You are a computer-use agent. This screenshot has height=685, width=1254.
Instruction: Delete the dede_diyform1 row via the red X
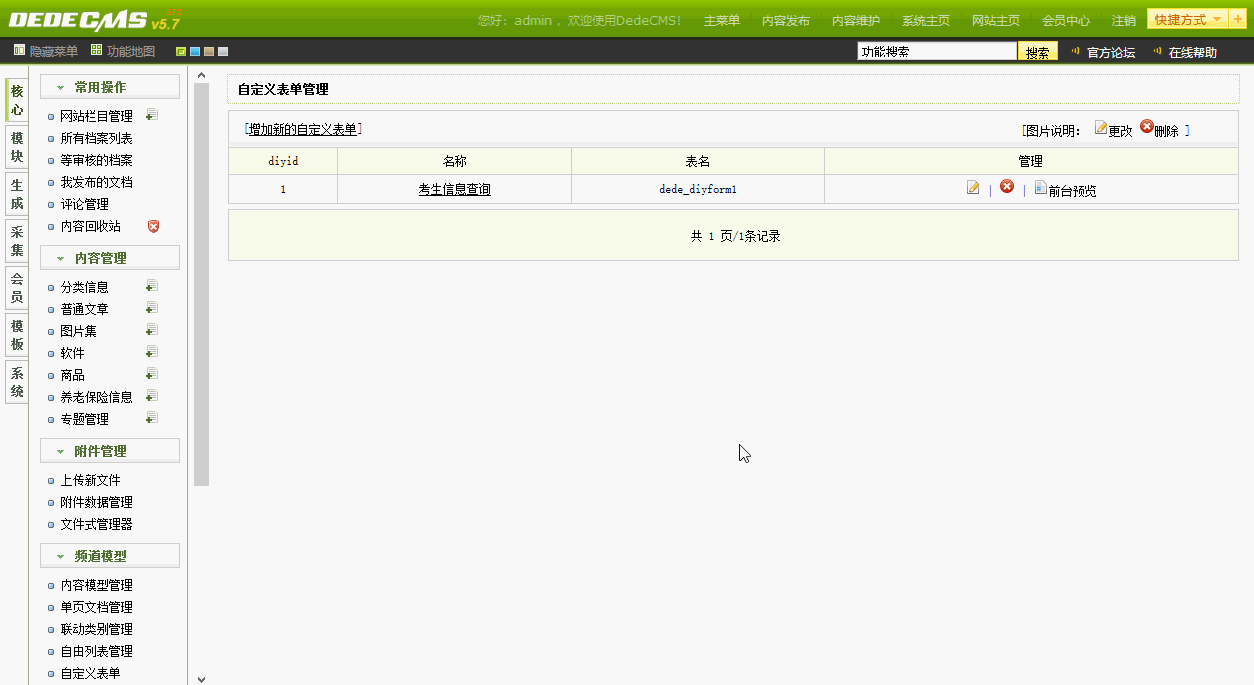tap(1006, 187)
